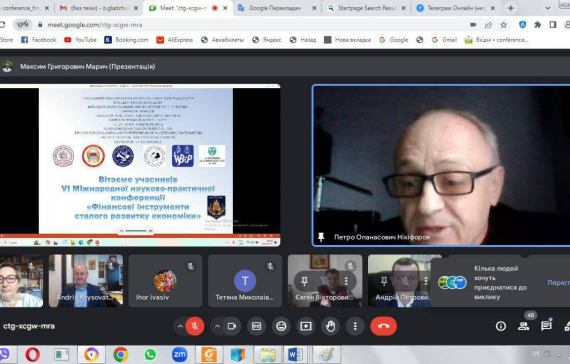Switch to the Startpage Search Results tab
This screenshot has width=570, height=364.
coord(366,8)
